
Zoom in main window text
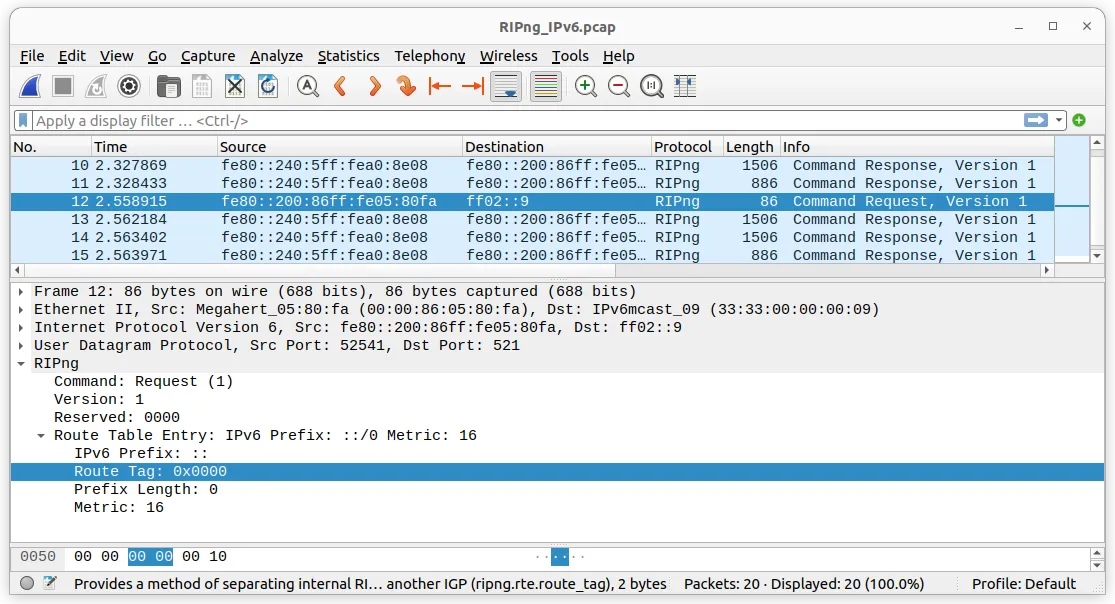point(586,86)
